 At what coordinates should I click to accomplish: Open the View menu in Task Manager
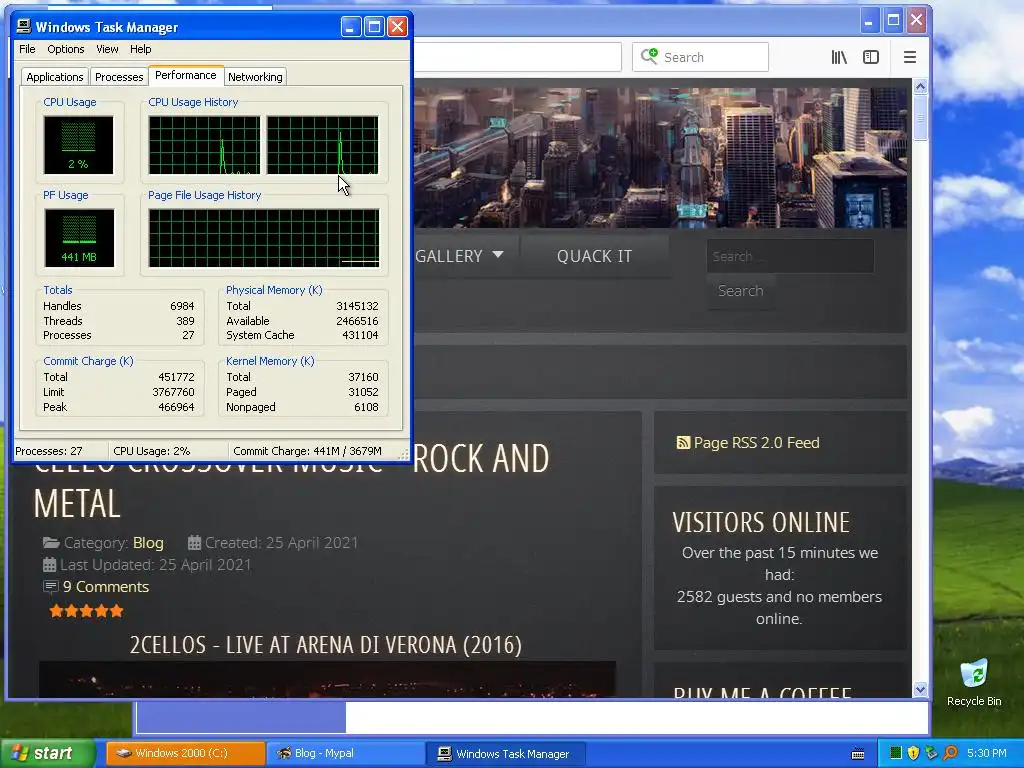coord(107,49)
